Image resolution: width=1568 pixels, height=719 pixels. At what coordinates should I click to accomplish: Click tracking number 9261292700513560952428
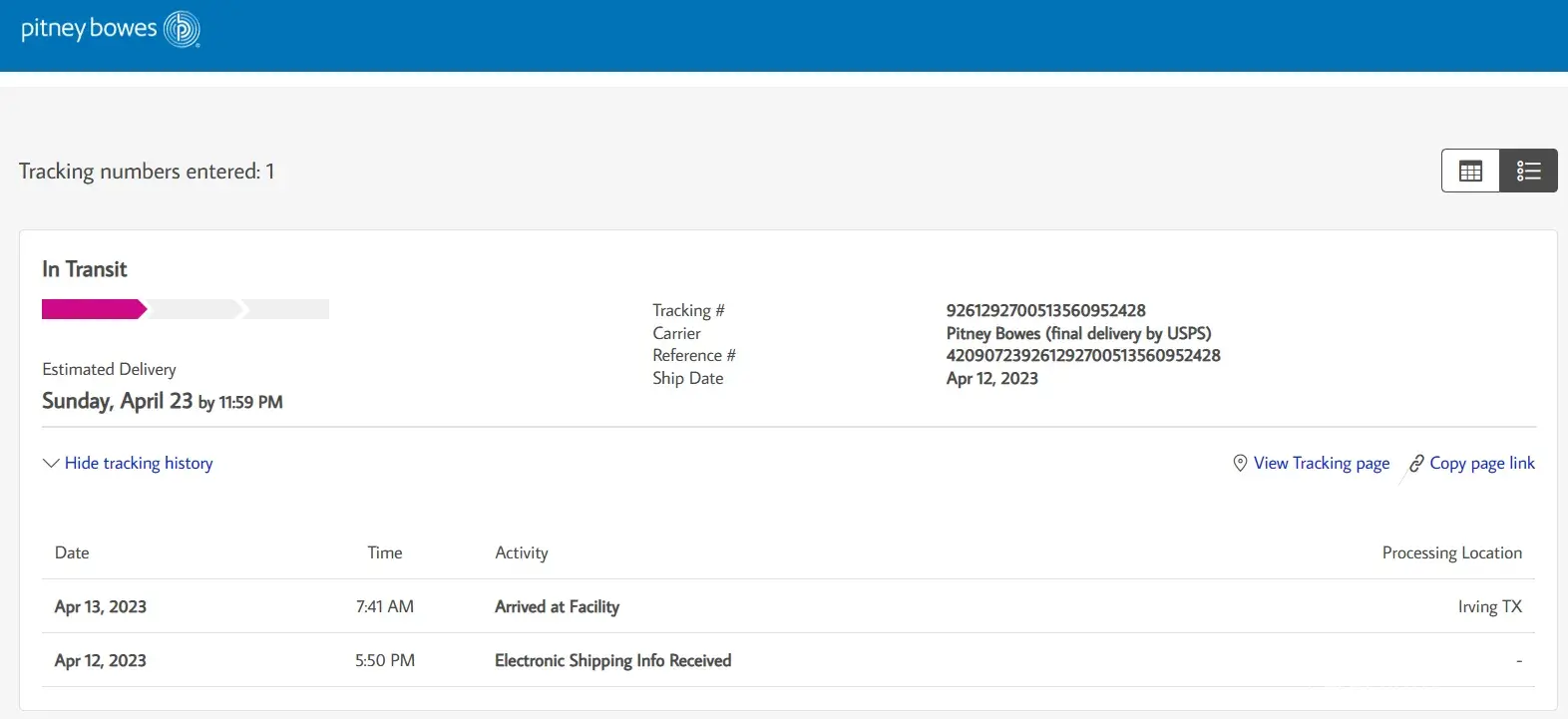pyautogui.click(x=1045, y=310)
